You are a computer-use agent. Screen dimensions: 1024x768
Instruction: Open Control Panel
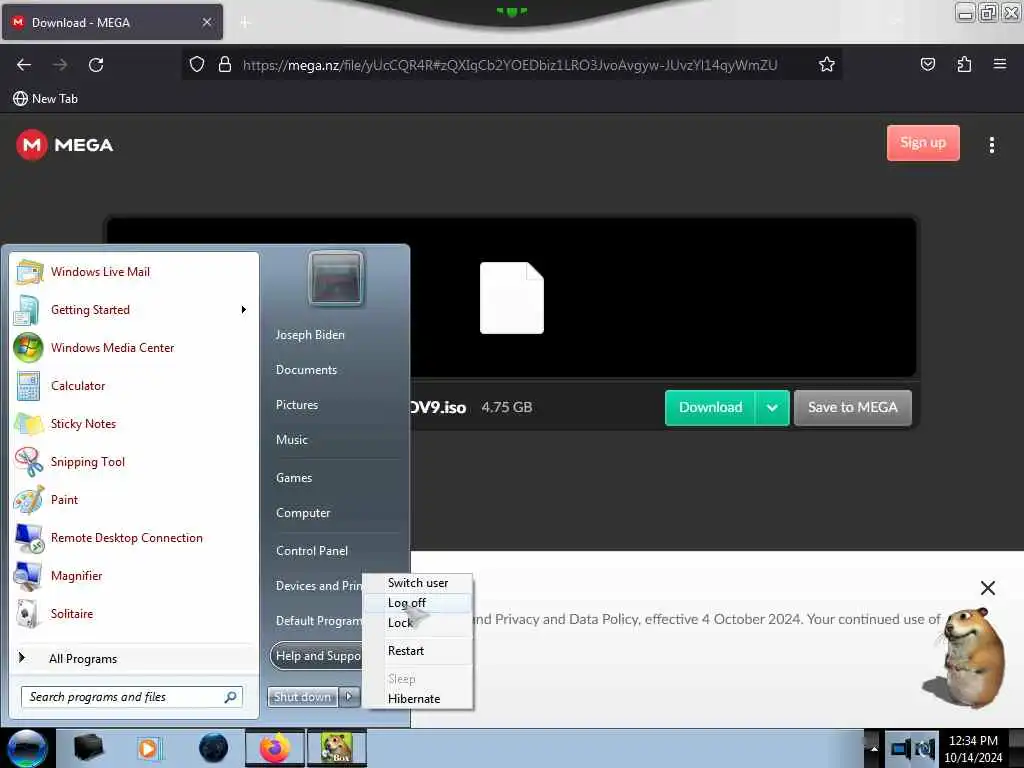point(312,551)
